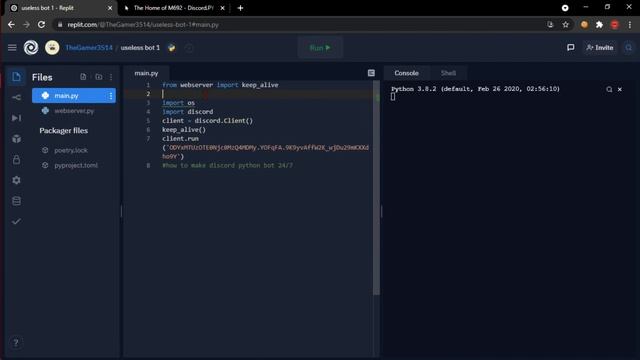Click the Packager files heading
This screenshot has height=360, width=640.
tap(64, 131)
